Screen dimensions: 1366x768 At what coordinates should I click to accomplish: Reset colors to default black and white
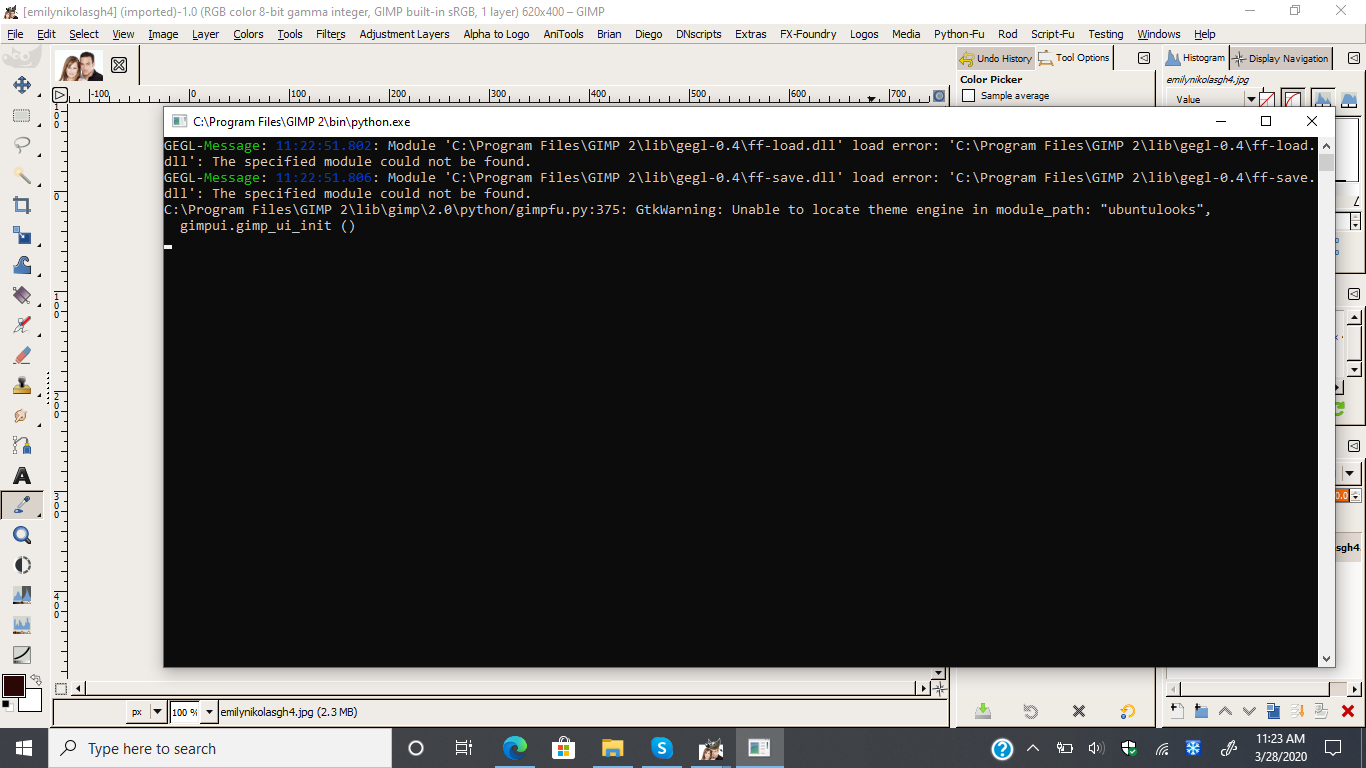(x=7, y=706)
